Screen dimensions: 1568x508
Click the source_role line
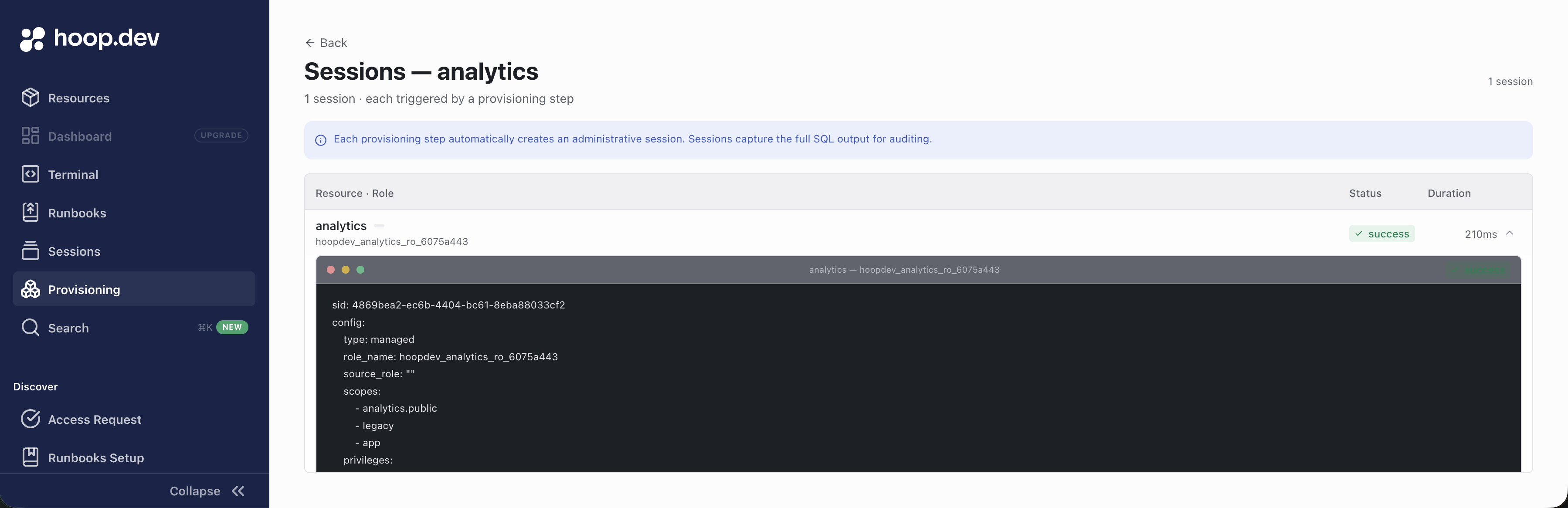click(379, 373)
